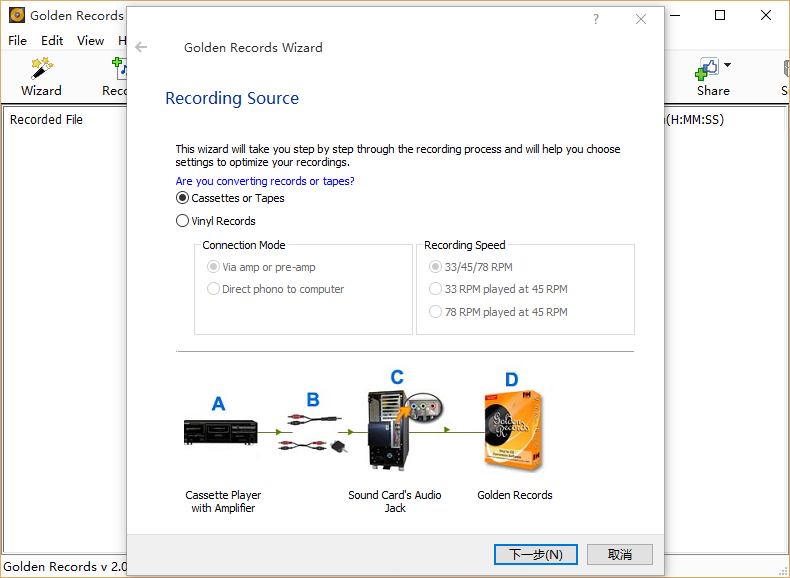790x578 pixels.
Task: Click the wizard back arrow
Action: 141,47
